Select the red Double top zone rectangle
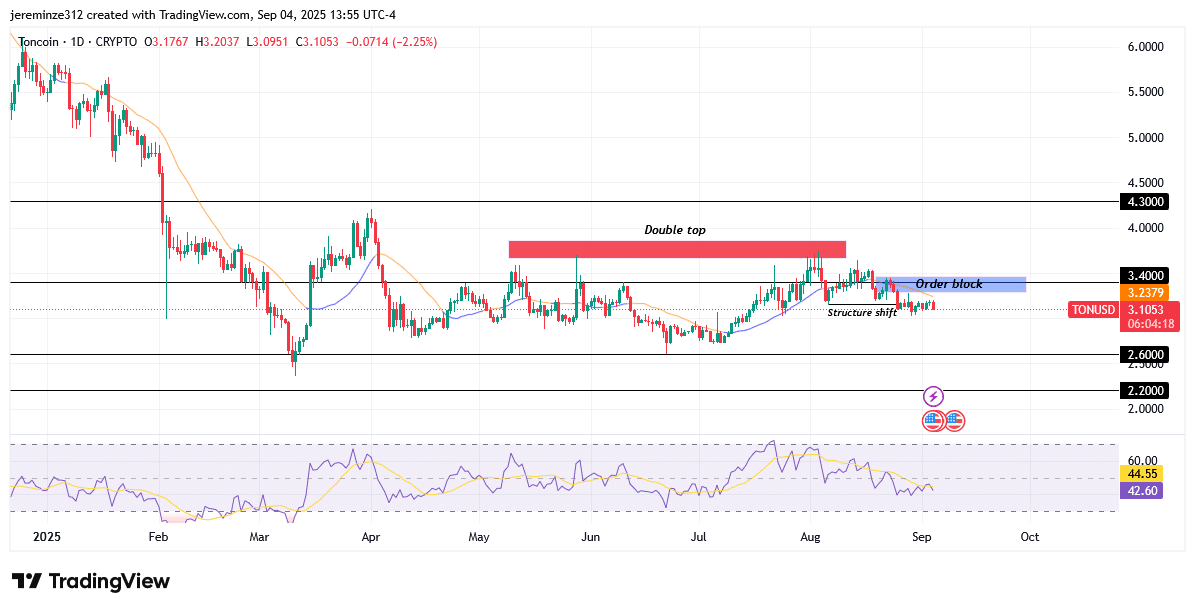This screenshot has height=611, width=1195. [x=677, y=249]
